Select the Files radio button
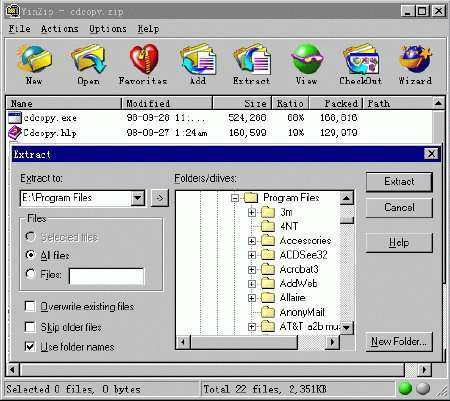This screenshot has width=450, height=401. pyautogui.click(x=30, y=274)
